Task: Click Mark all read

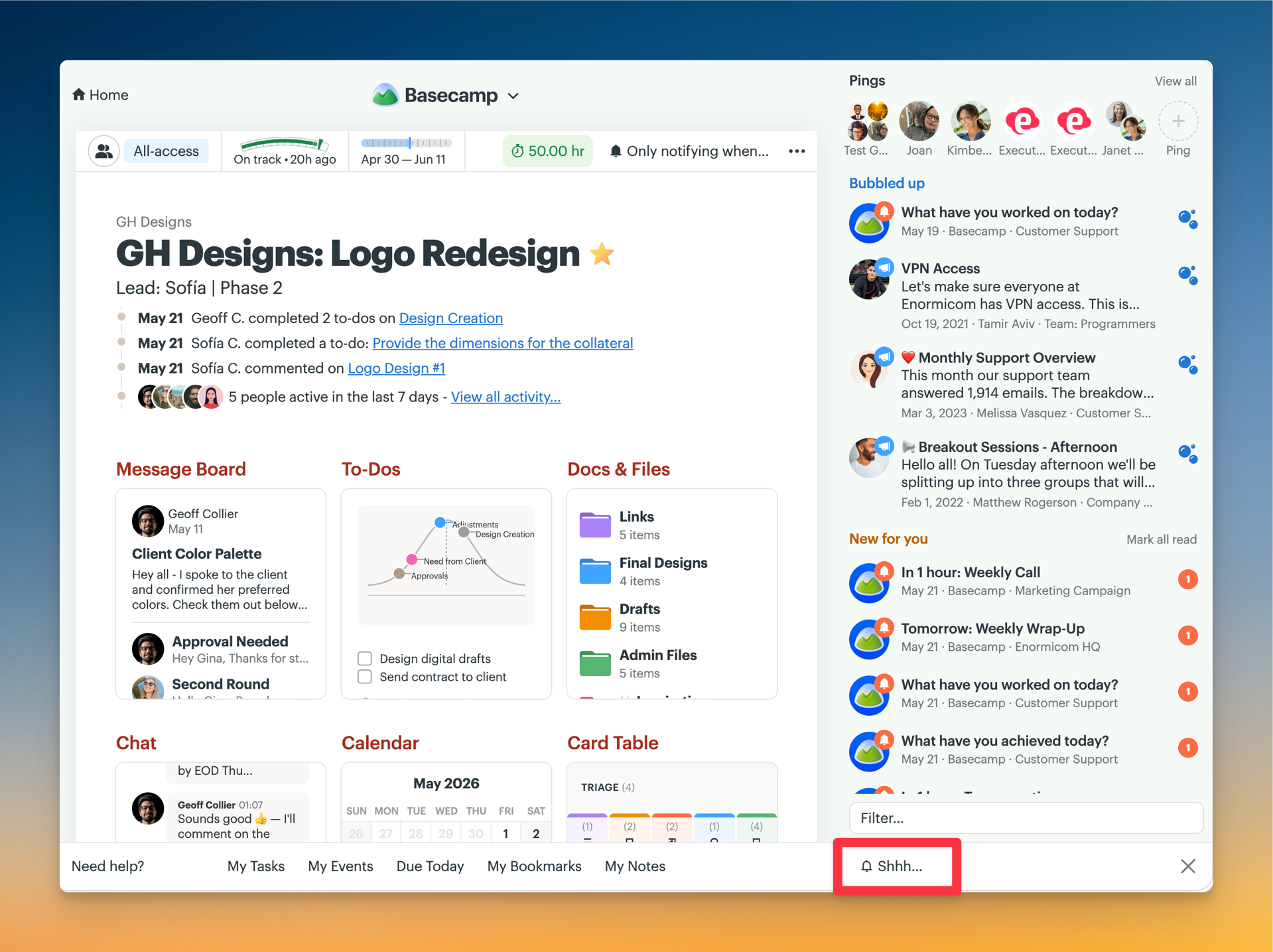Action: [1161, 539]
